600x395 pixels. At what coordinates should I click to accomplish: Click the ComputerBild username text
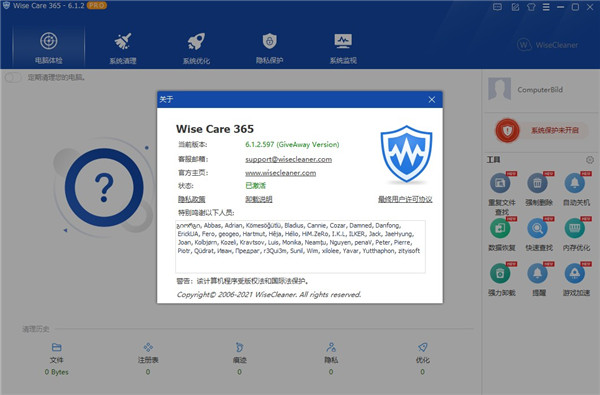pyautogui.click(x=540, y=90)
